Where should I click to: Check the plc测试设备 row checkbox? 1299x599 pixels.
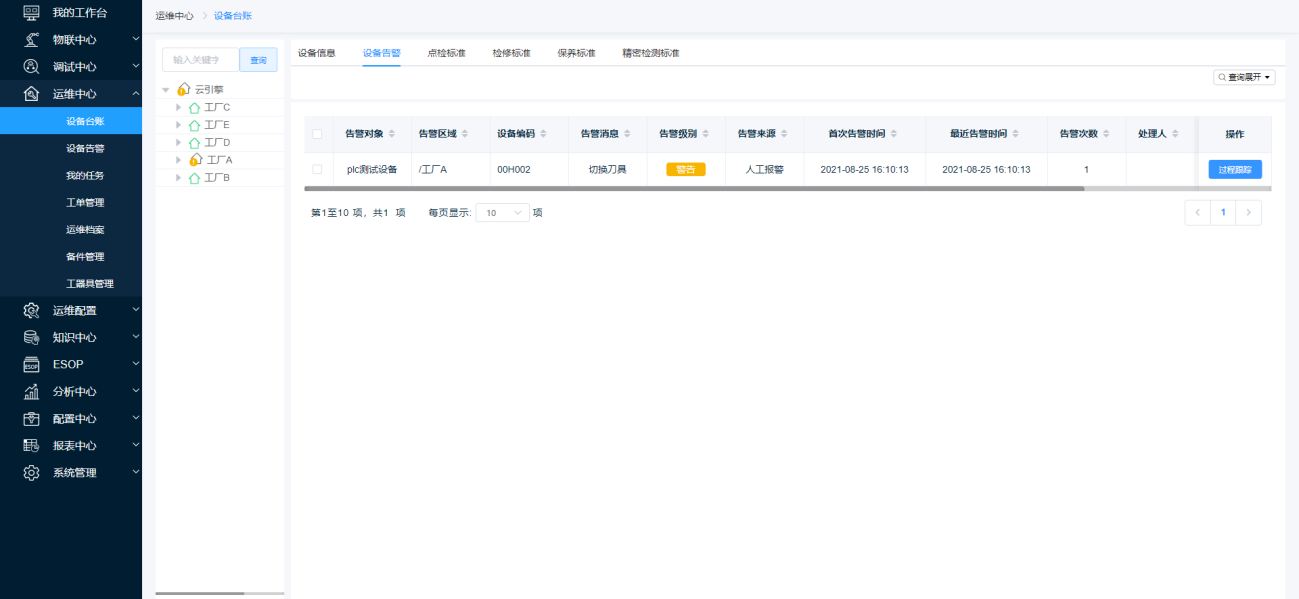pos(317,169)
